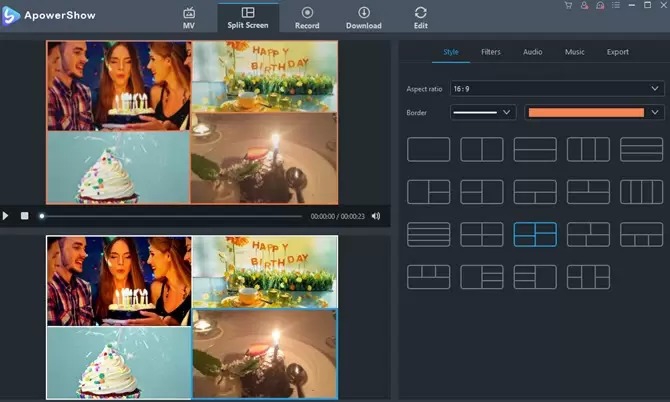670x402 pixels.
Task: Click the Happy Birthday cell in the upper preview
Action: click(264, 76)
